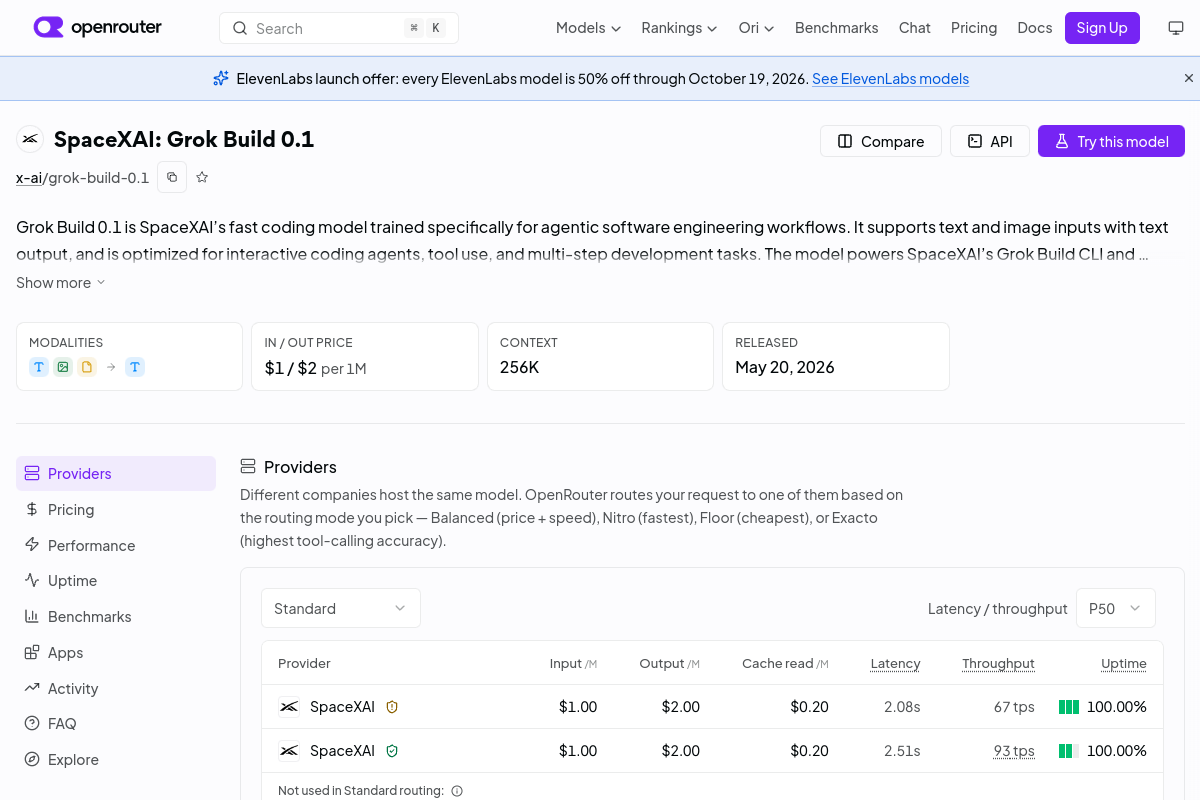The height and width of the screenshot is (800, 1200).
Task: Open Chat from the top navigation
Action: (x=915, y=28)
